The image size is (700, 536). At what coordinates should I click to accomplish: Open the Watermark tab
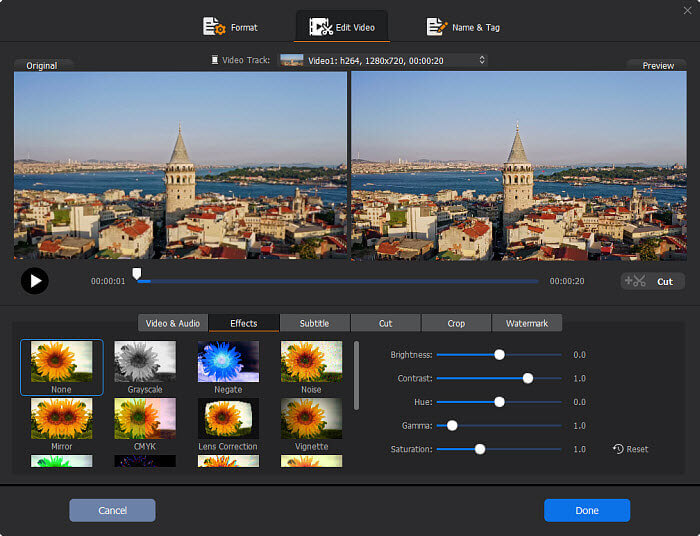[x=527, y=323]
